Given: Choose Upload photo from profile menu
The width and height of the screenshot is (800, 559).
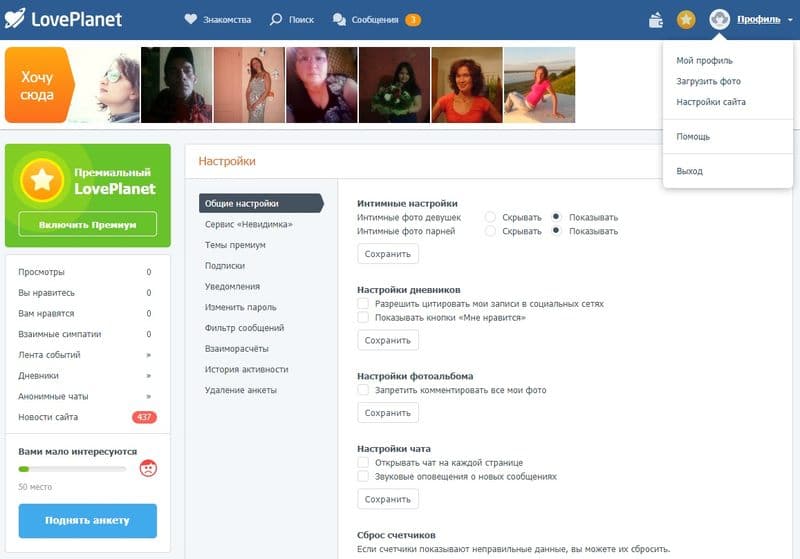Looking at the screenshot, I should [708, 81].
